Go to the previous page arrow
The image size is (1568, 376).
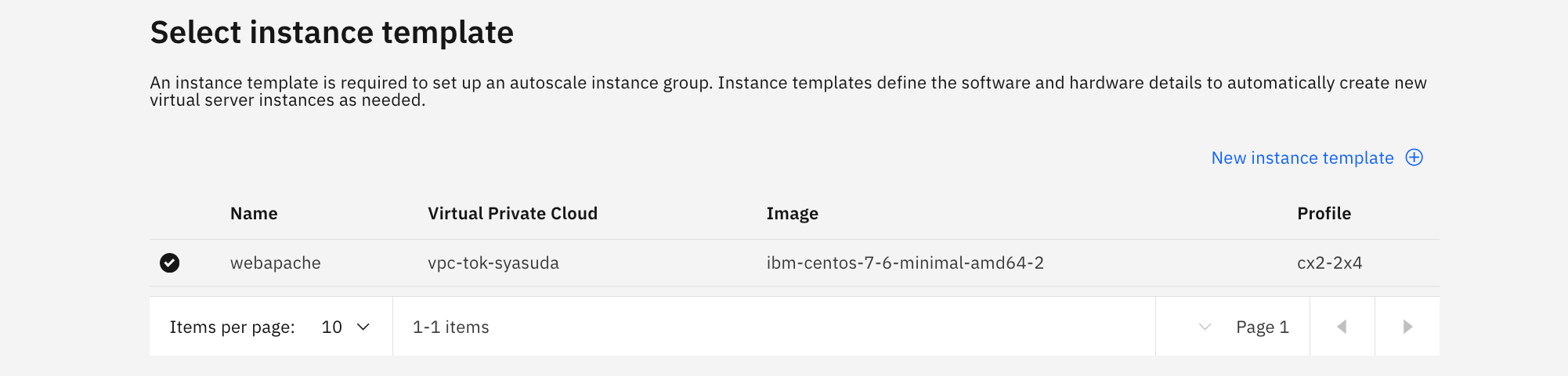(x=1342, y=327)
